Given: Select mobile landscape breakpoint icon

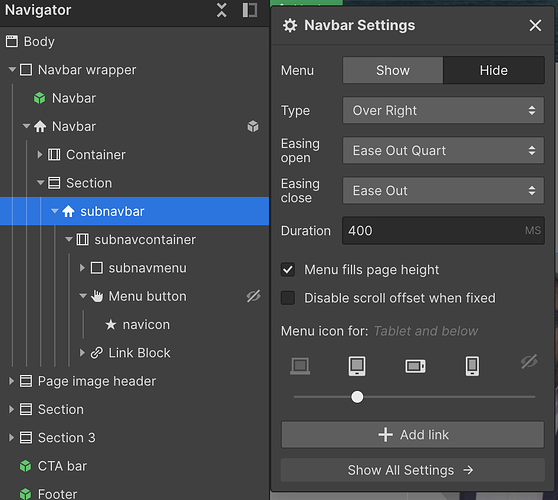Looking at the screenshot, I should click(415, 366).
